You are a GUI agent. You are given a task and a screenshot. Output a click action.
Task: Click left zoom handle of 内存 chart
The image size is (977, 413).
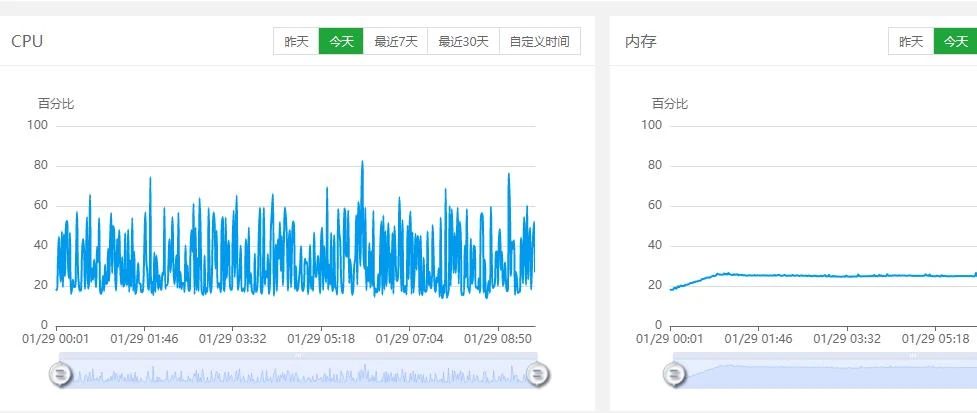pos(674,374)
